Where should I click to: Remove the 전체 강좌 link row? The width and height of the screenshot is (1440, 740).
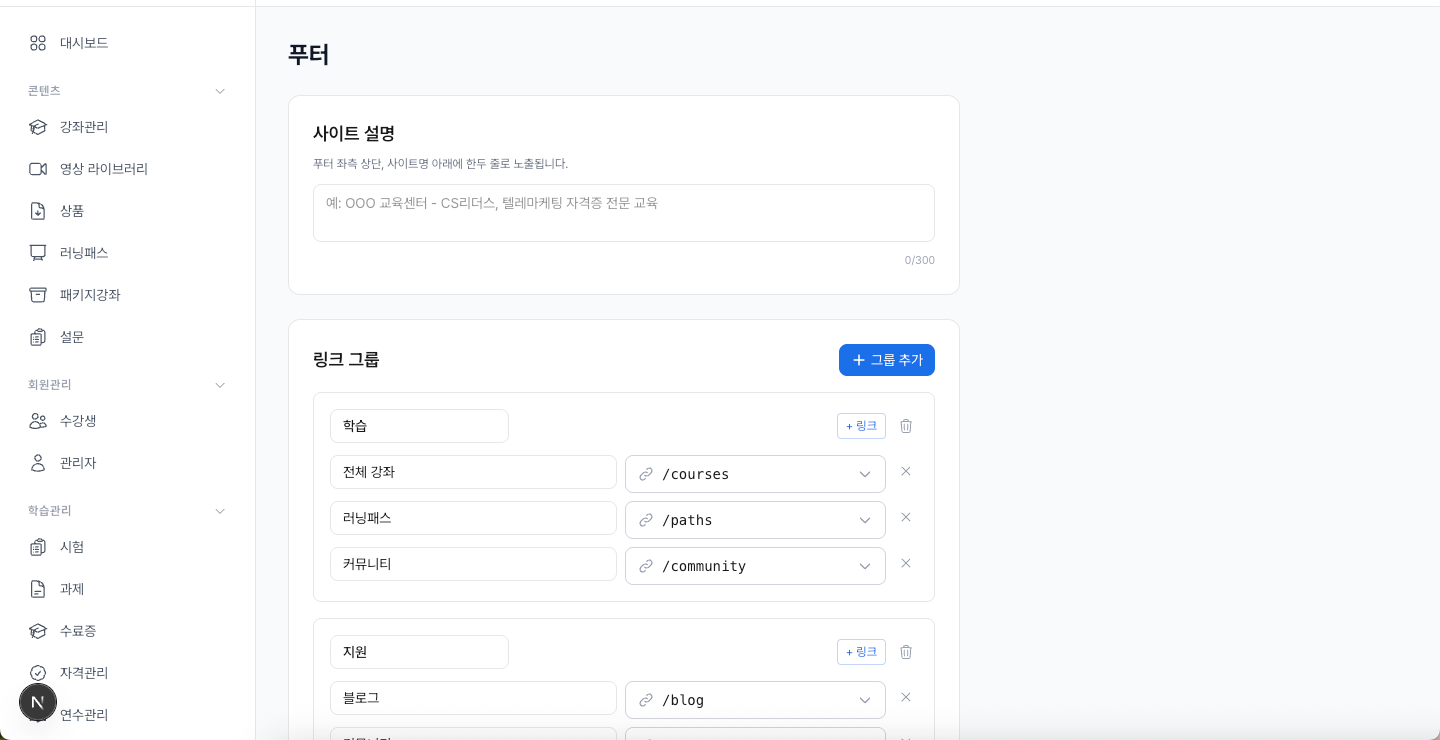906,471
